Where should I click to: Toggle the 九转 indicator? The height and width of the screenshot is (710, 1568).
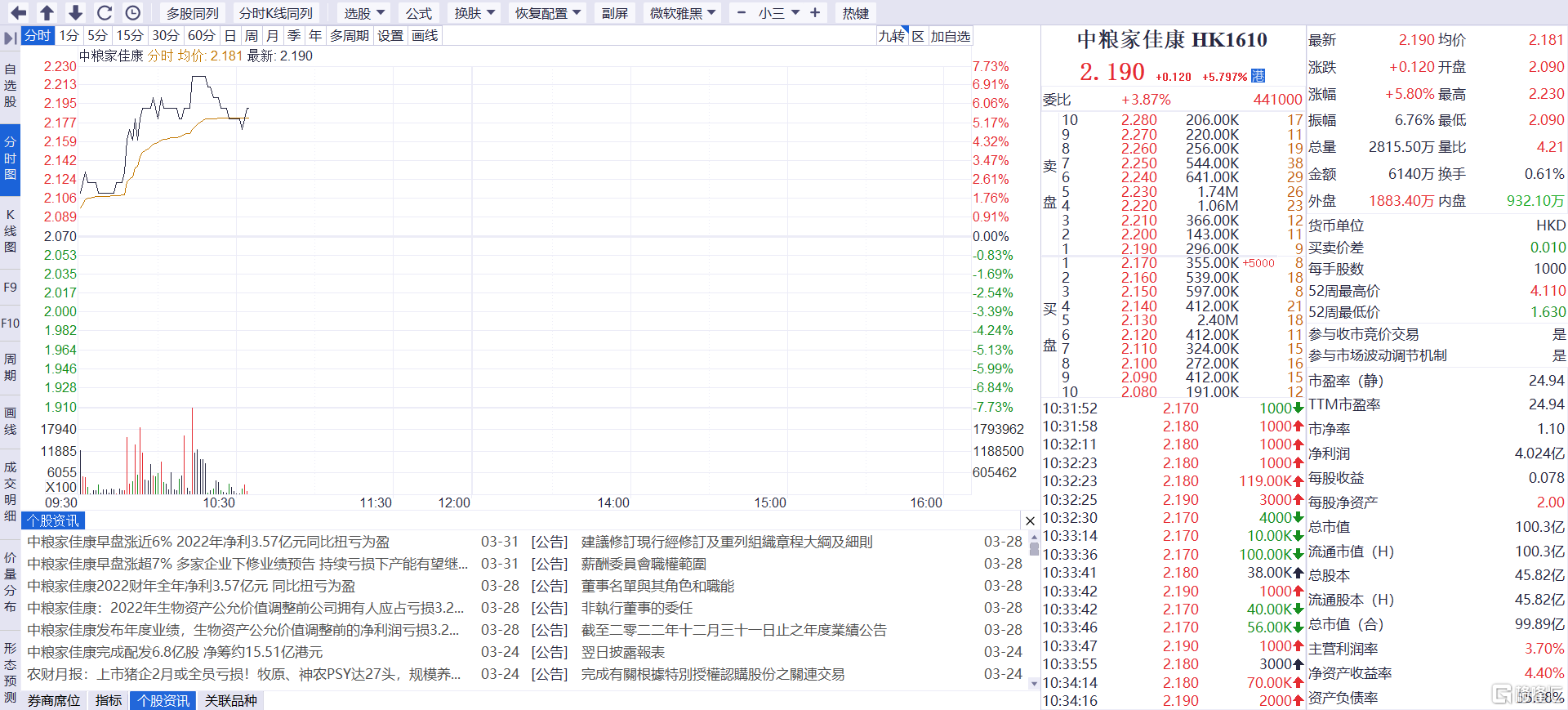coord(892,36)
